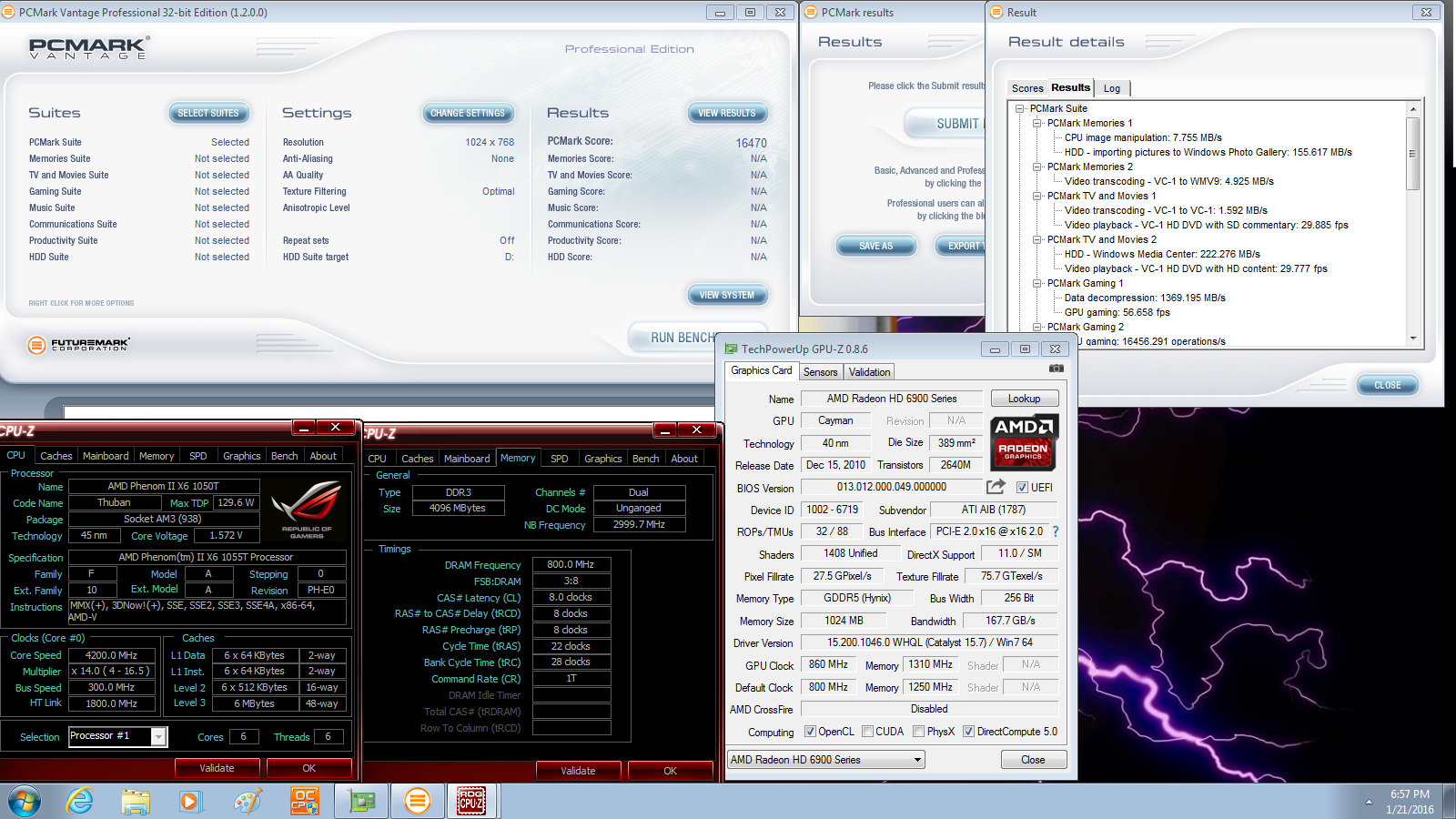Screen dimensions: 1456x819
Task: Click the result tree scrollbar down arrow
Action: click(x=1413, y=339)
